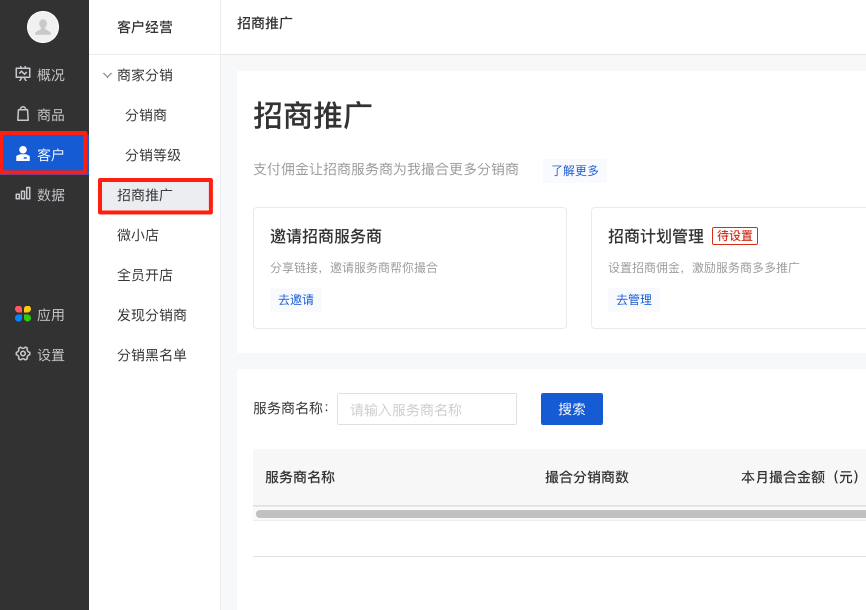Select the 客户 person icon

23,154
